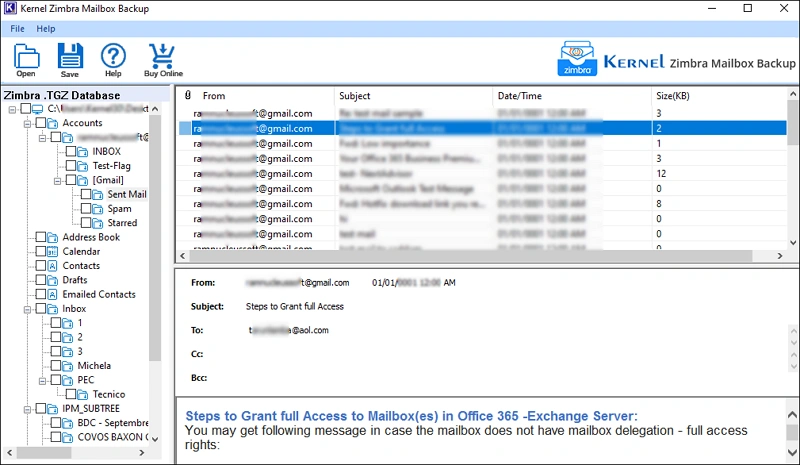Tick the Address Book checkbox
Viewport: 800px width, 465px height.
point(41,237)
